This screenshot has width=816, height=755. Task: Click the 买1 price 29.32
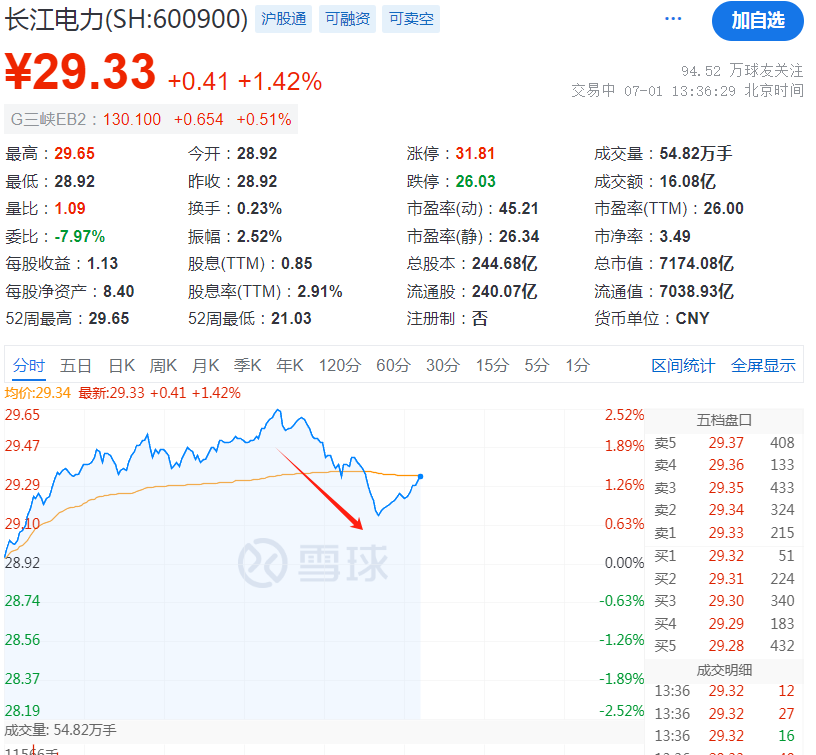pos(726,556)
